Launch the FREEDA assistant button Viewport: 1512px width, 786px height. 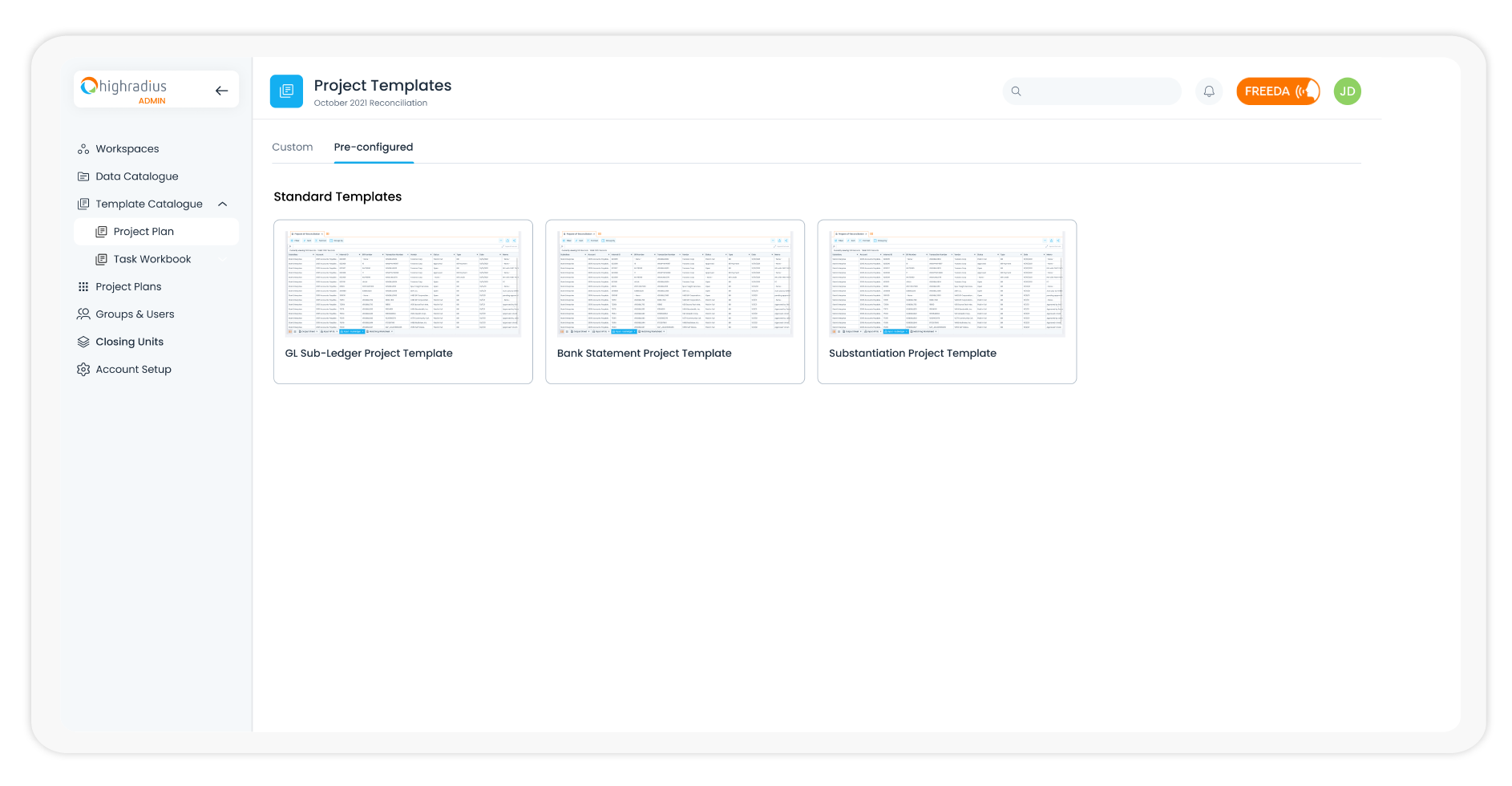(x=1277, y=91)
